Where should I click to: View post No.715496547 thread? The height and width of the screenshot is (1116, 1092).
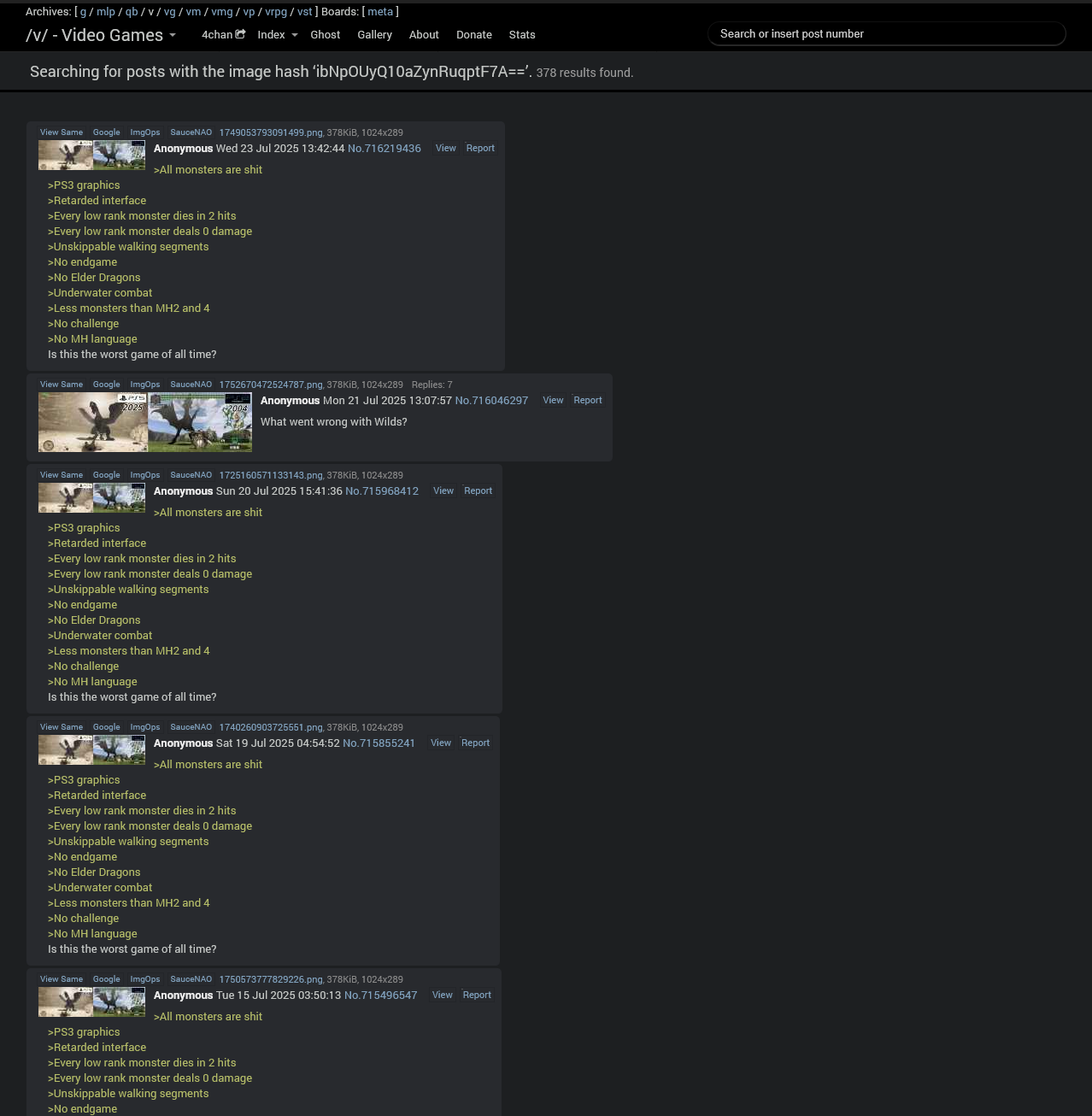(443, 996)
